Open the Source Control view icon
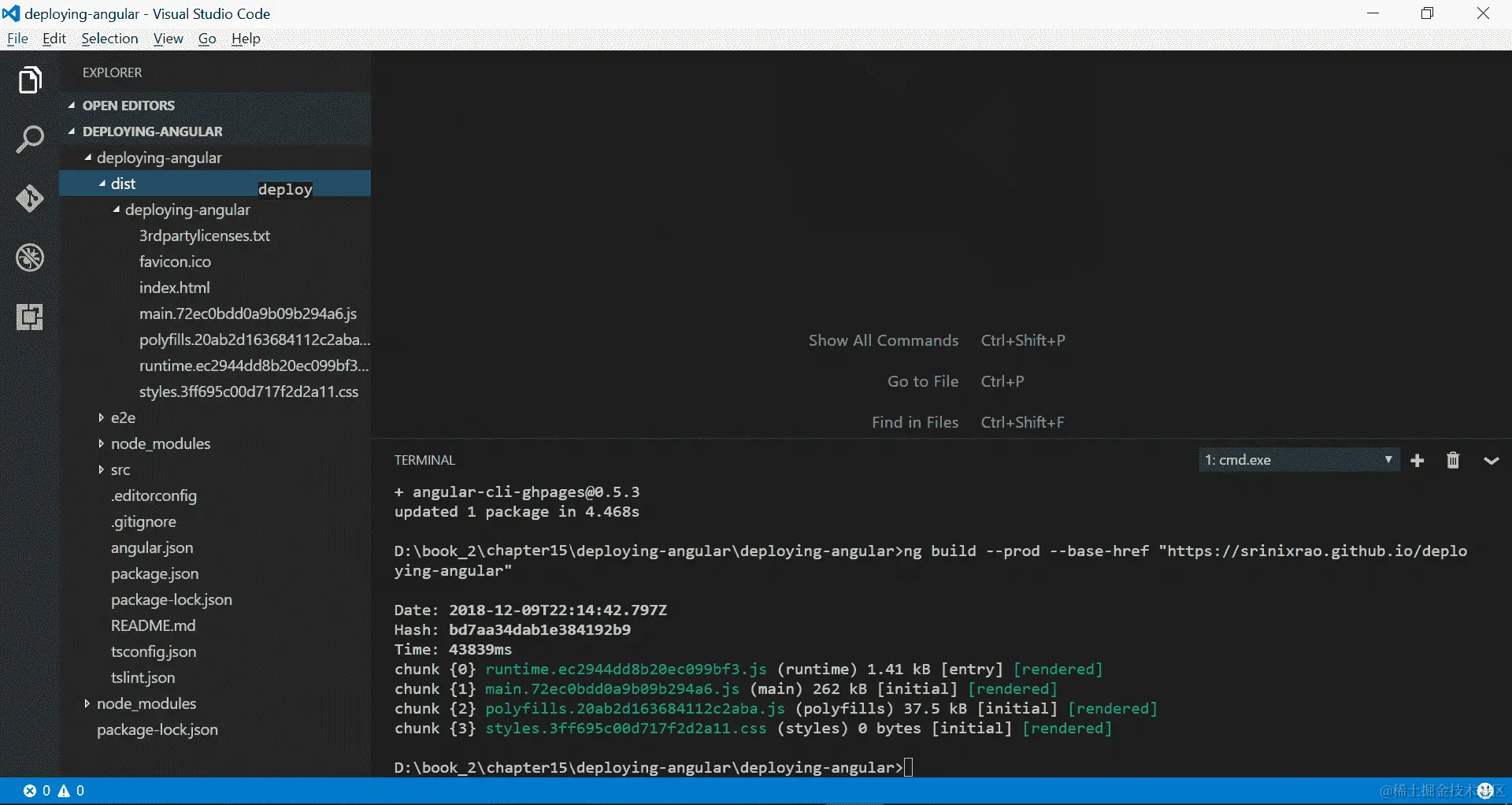The image size is (1512, 805). (30, 198)
